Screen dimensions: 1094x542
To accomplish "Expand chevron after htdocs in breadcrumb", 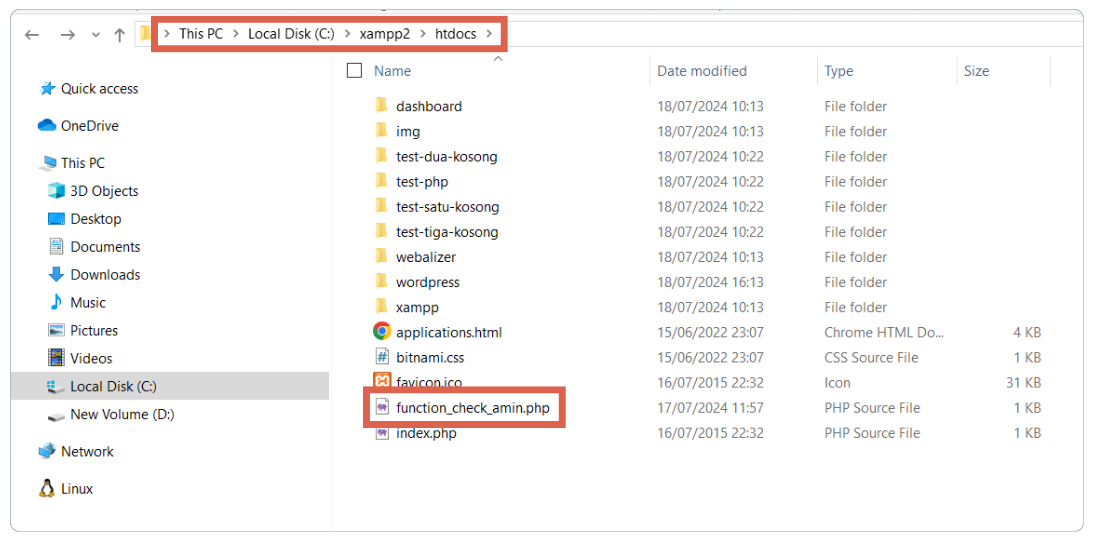I will pos(490,33).
